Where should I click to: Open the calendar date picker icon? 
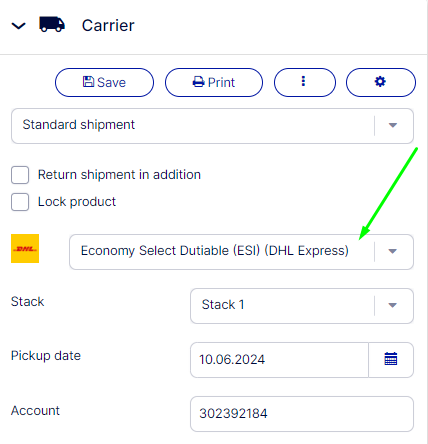coord(391,359)
